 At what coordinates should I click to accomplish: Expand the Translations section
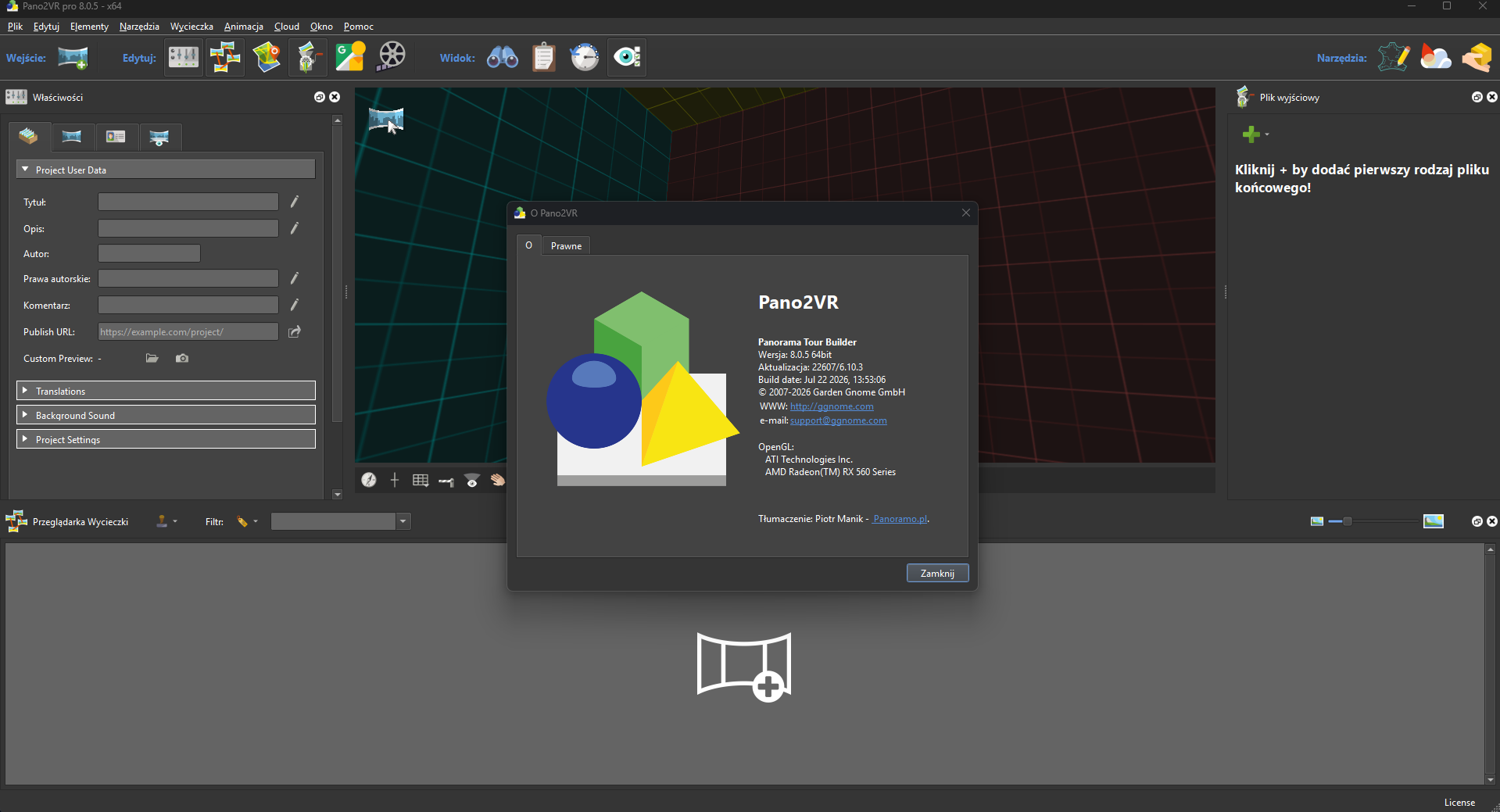[x=166, y=391]
